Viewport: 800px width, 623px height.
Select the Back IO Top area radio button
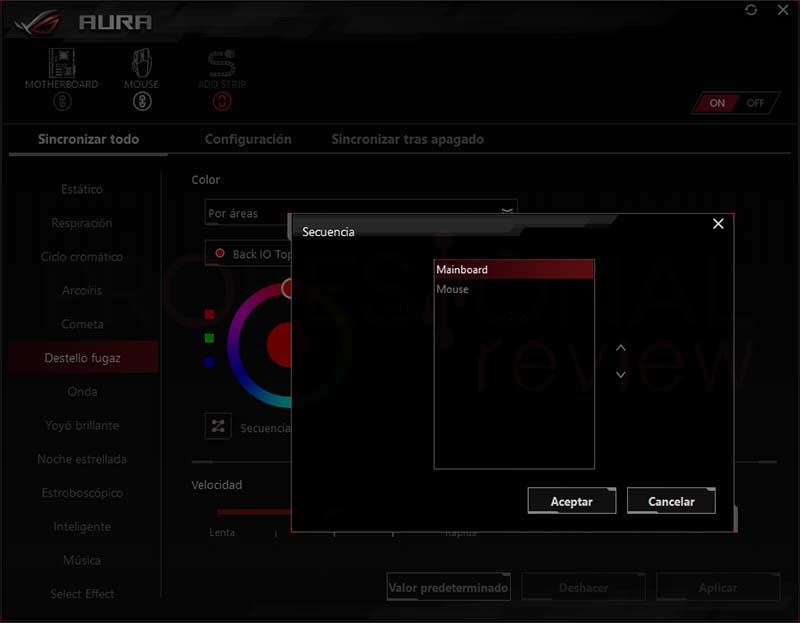tap(220, 253)
